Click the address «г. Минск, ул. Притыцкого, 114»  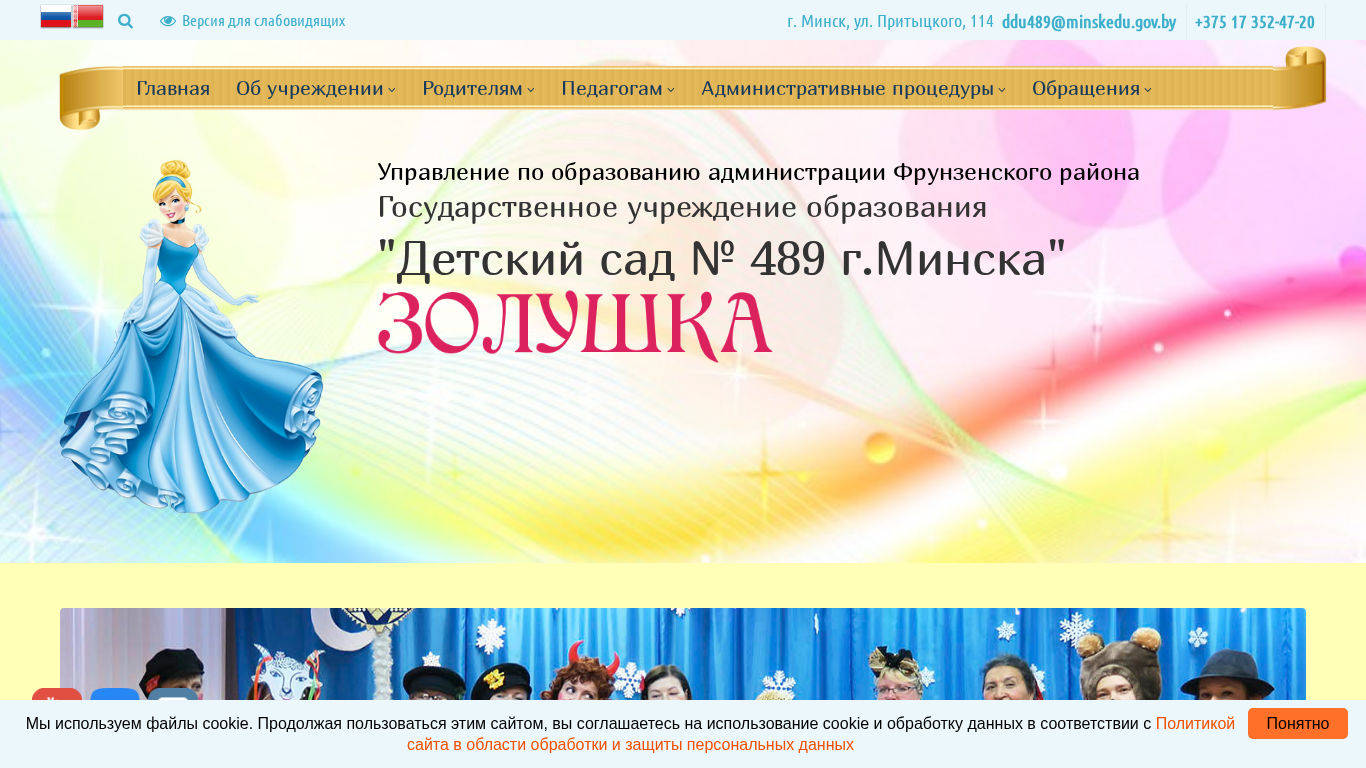890,22
